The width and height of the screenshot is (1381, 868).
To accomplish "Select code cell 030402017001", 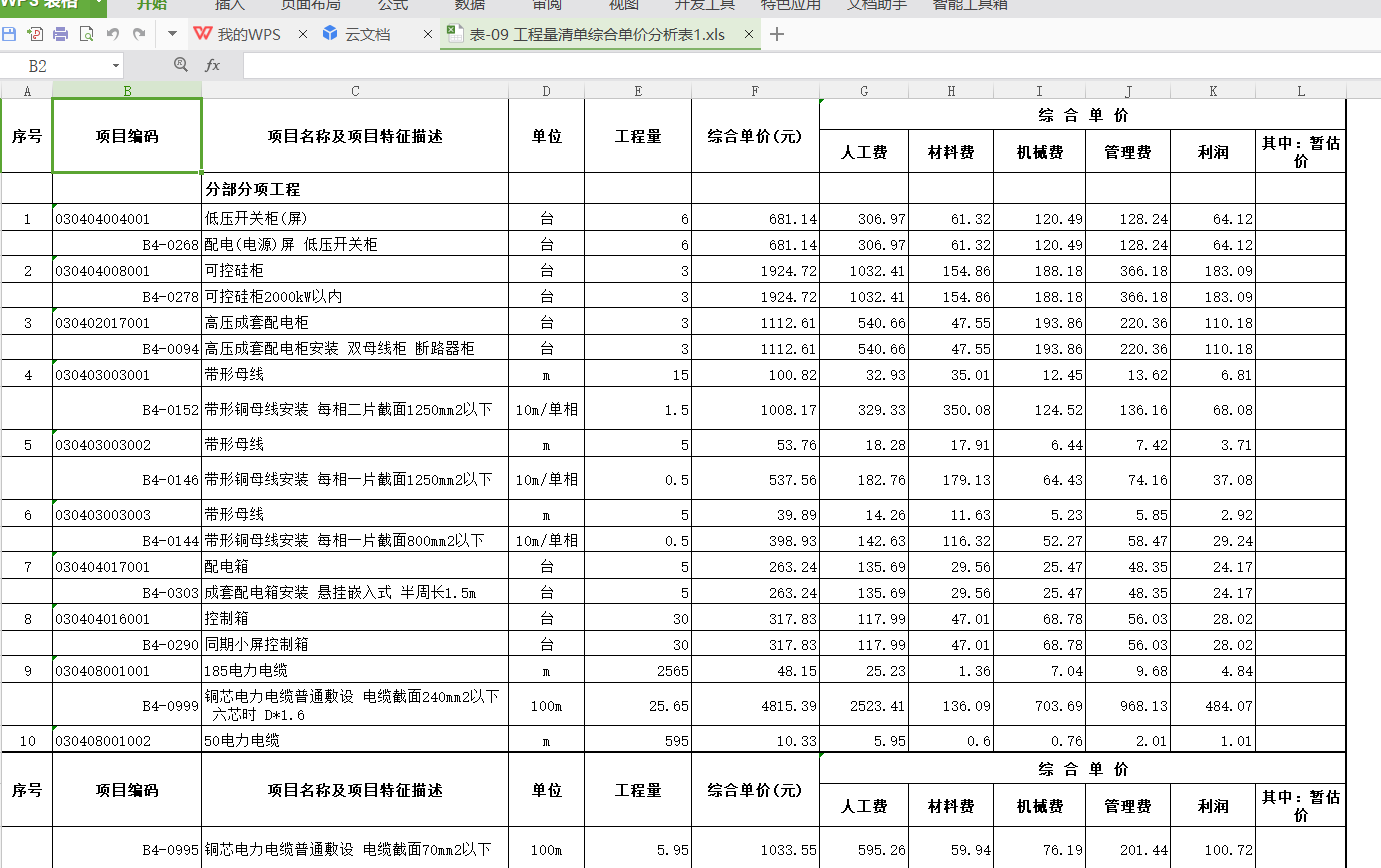I will (127, 323).
